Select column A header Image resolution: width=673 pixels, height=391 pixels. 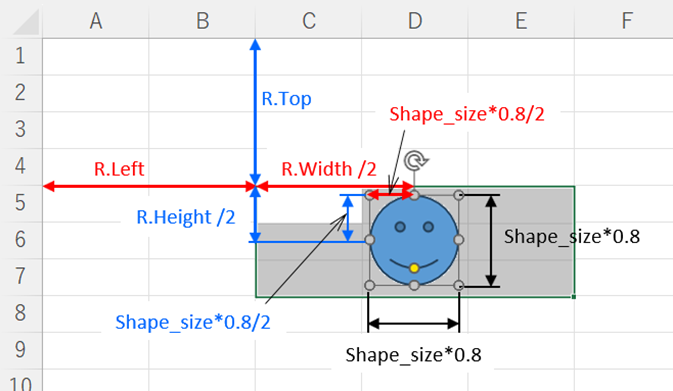[96, 21]
